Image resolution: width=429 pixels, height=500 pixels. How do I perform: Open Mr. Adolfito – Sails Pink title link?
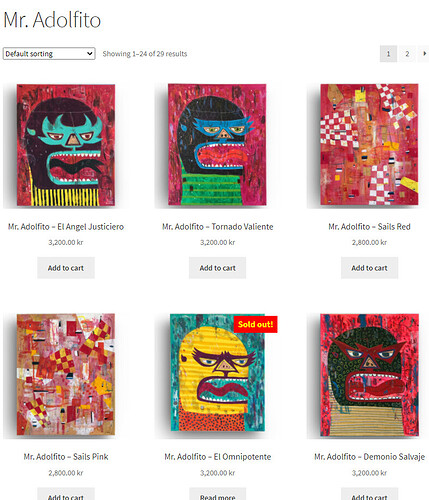(x=66, y=457)
